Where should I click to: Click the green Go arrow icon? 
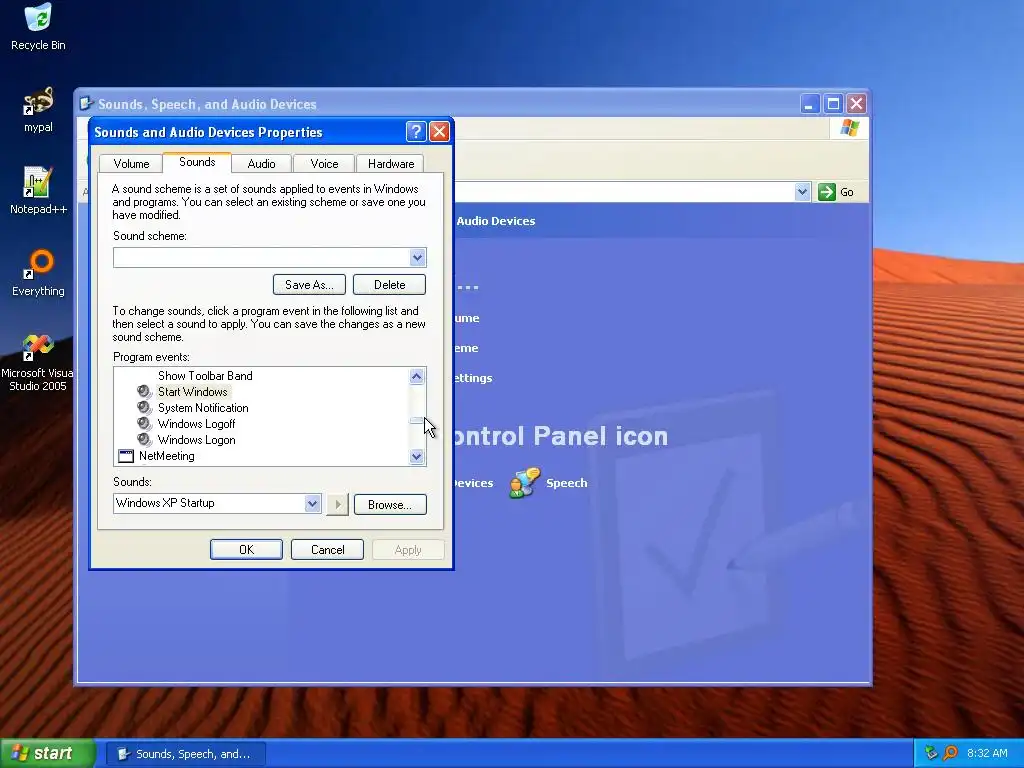(x=827, y=192)
